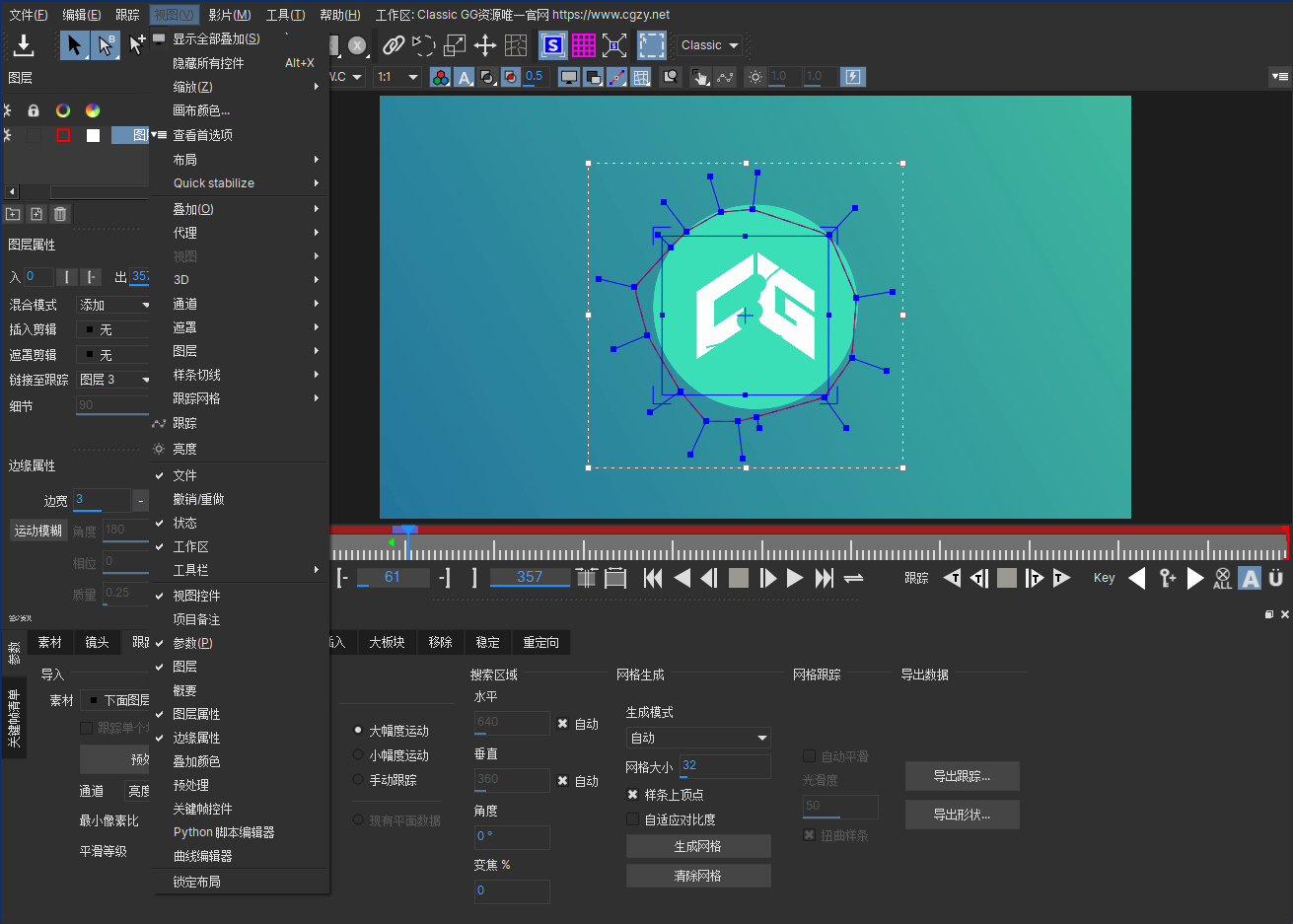Switch to the 稳定 tab

click(x=487, y=642)
